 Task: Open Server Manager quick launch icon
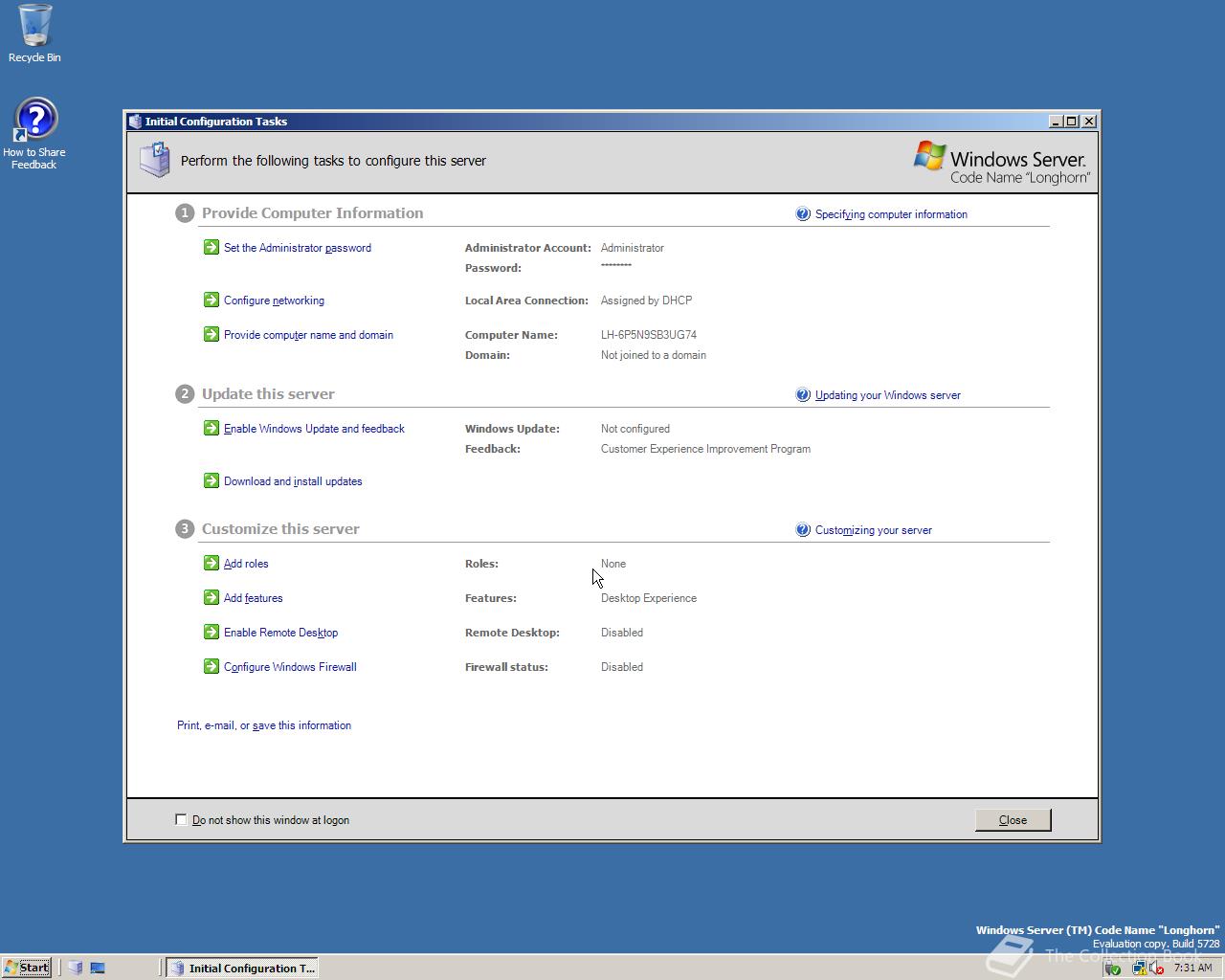[x=76, y=968]
